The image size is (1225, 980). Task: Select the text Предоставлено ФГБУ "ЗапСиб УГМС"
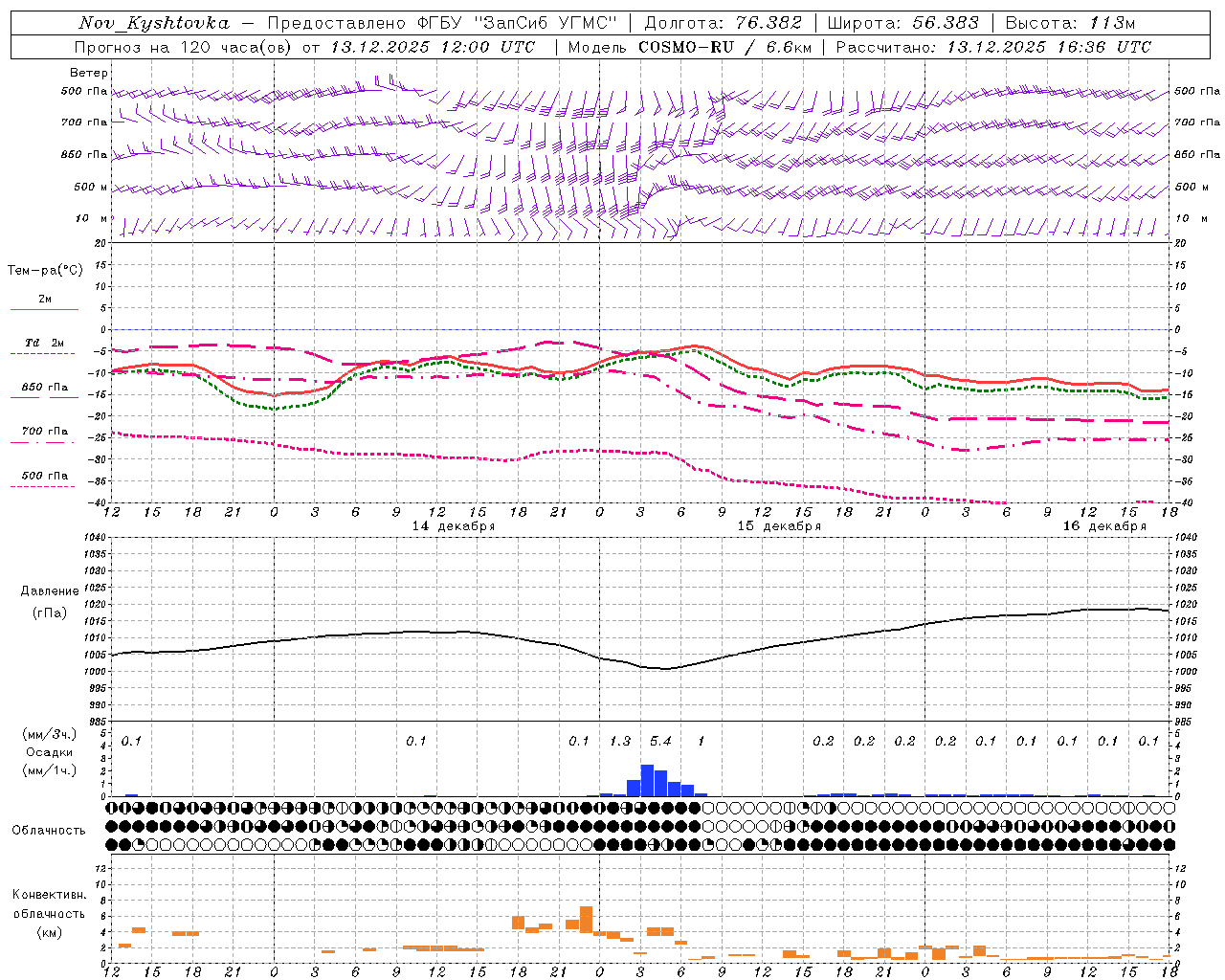click(442, 23)
